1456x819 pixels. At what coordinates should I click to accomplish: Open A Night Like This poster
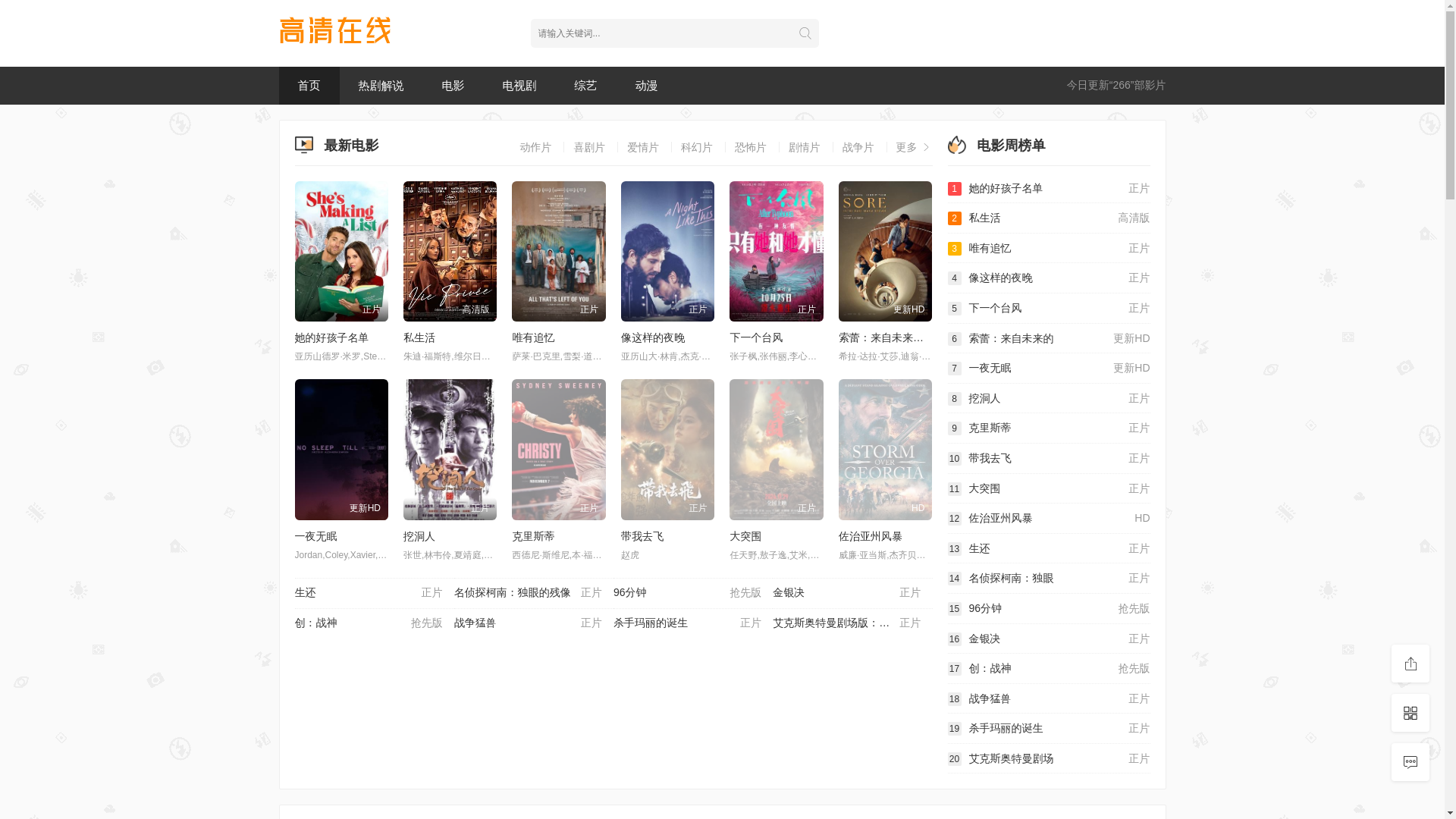tap(667, 251)
